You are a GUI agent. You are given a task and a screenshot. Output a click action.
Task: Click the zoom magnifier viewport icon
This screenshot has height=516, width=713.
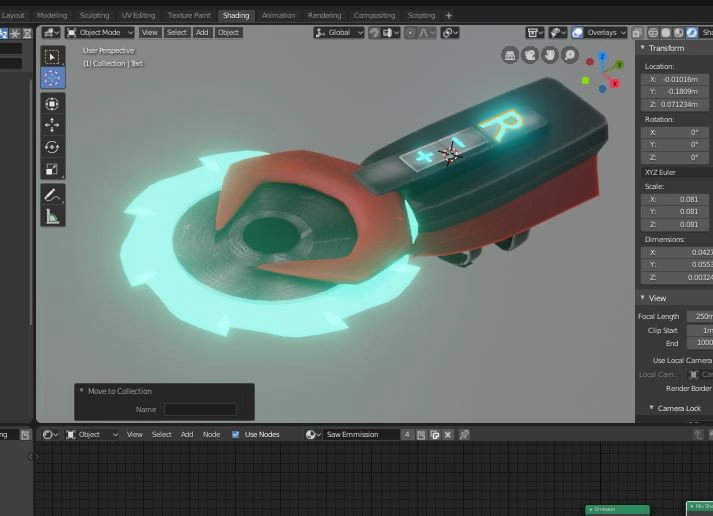coord(570,56)
